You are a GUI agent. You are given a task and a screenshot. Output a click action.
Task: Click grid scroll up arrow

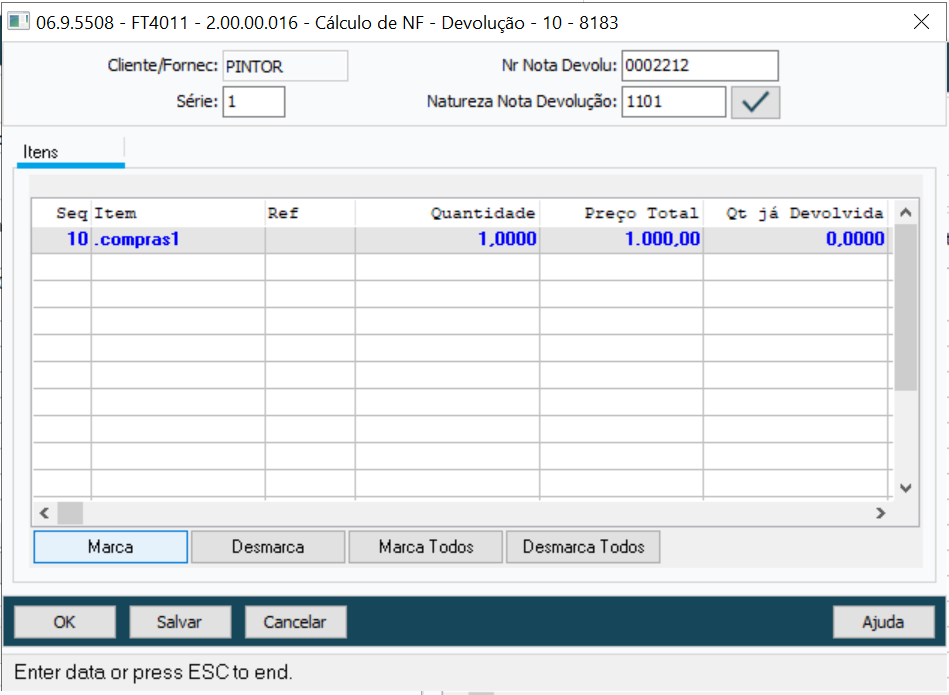pos(905,212)
